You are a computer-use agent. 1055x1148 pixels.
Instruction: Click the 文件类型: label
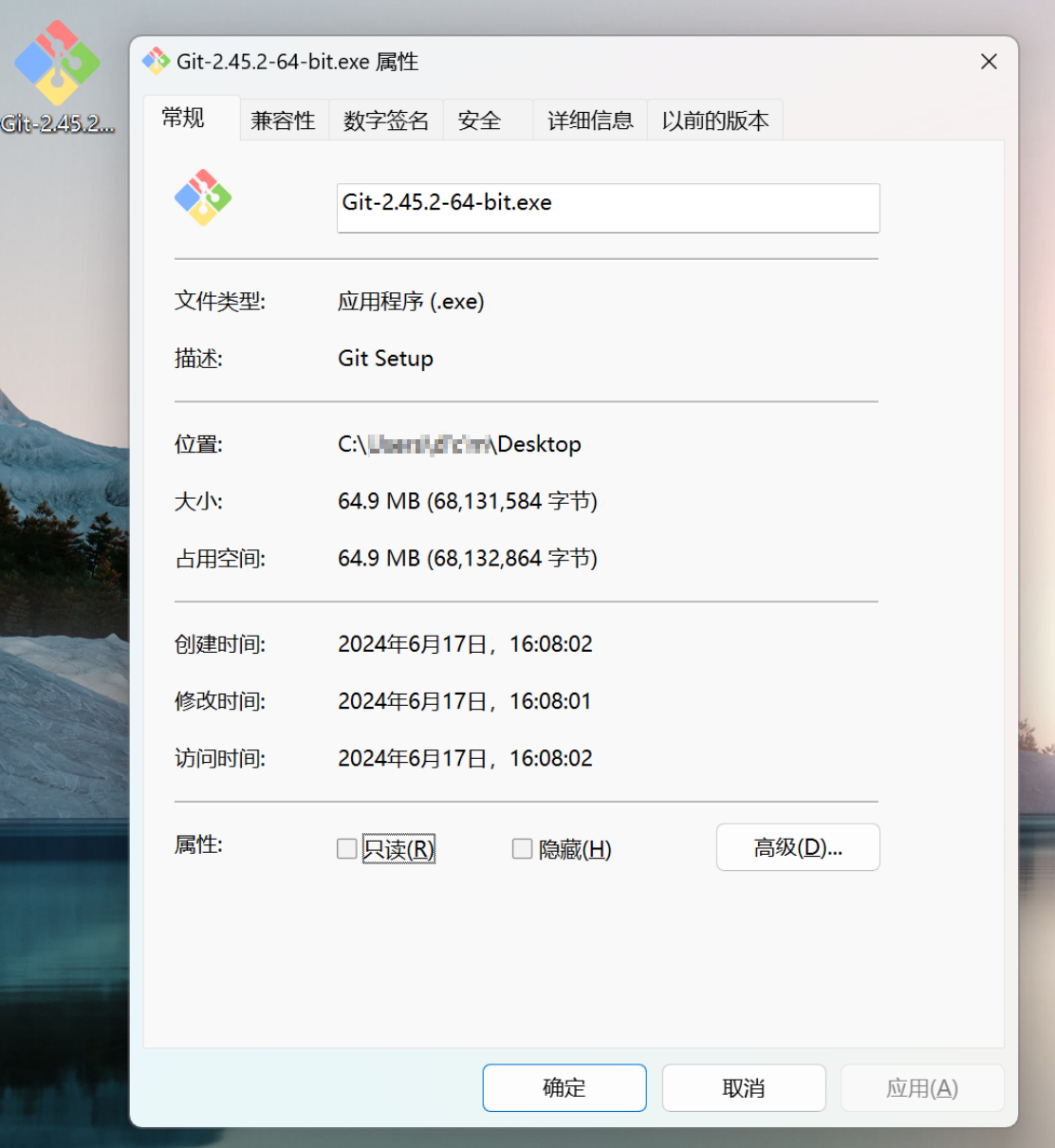coord(220,302)
